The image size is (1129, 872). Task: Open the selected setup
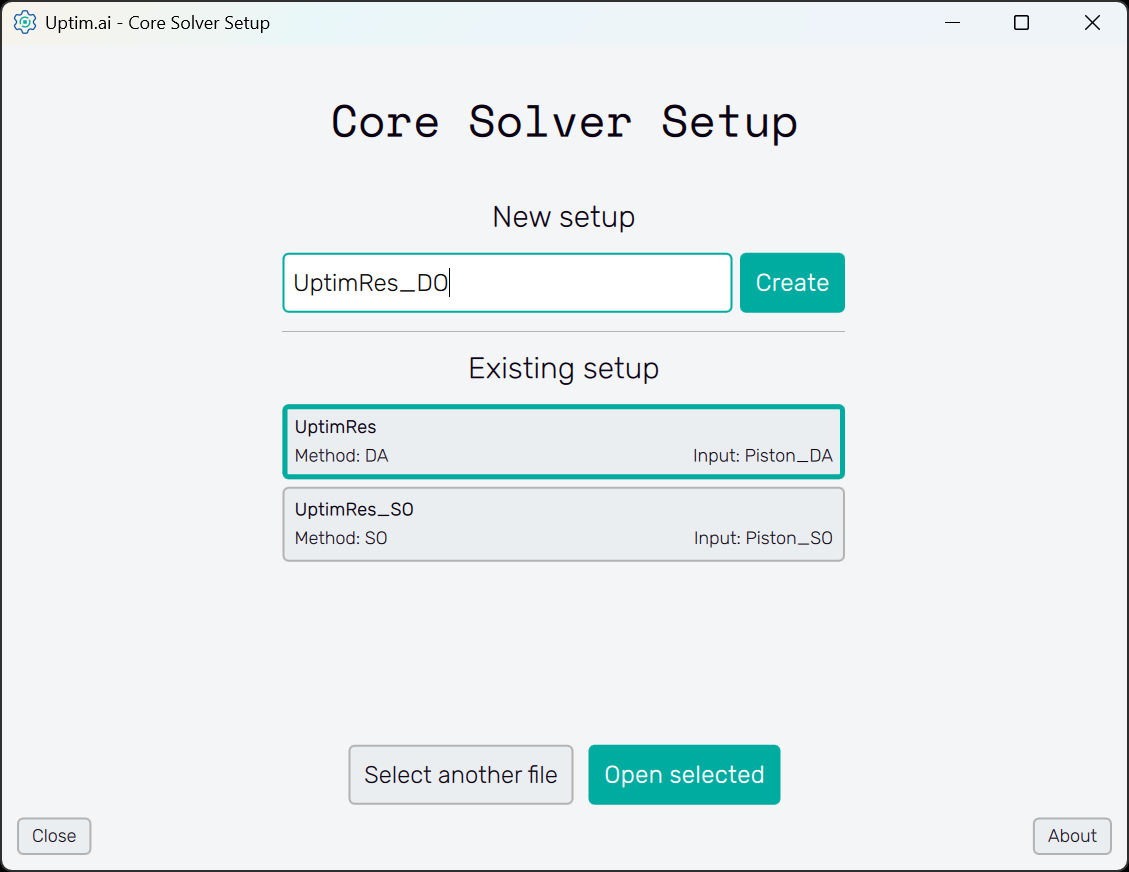point(684,775)
